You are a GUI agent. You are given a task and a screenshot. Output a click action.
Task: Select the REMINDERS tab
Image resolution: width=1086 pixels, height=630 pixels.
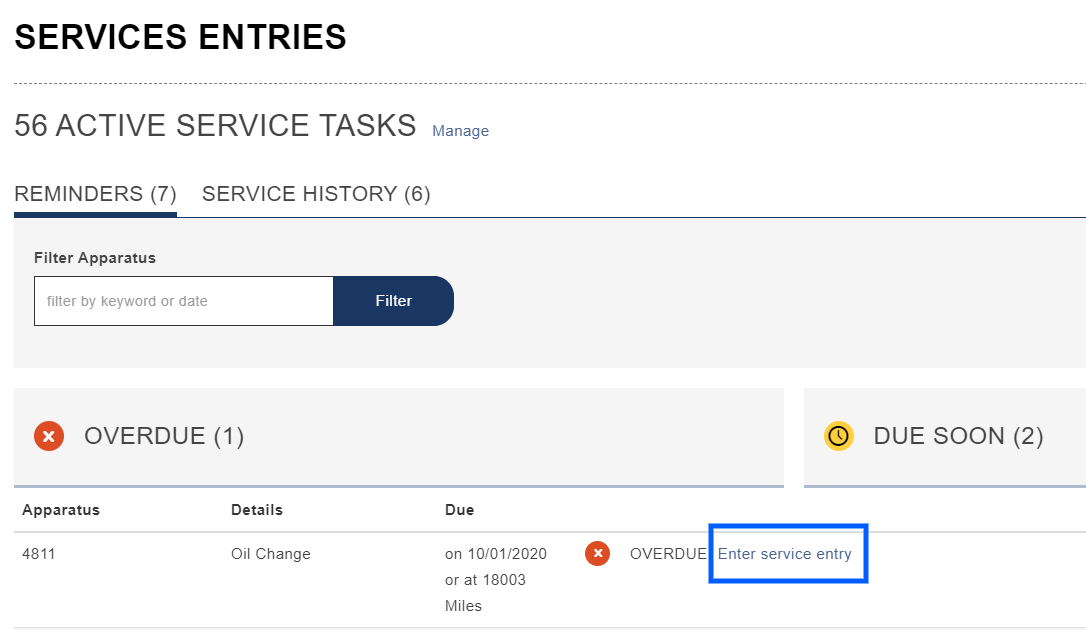point(95,193)
